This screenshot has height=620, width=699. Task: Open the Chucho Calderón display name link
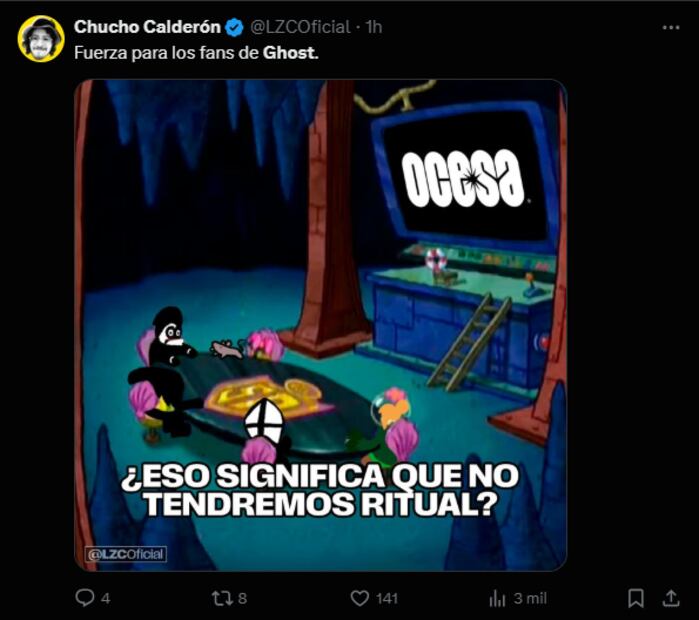(147, 27)
